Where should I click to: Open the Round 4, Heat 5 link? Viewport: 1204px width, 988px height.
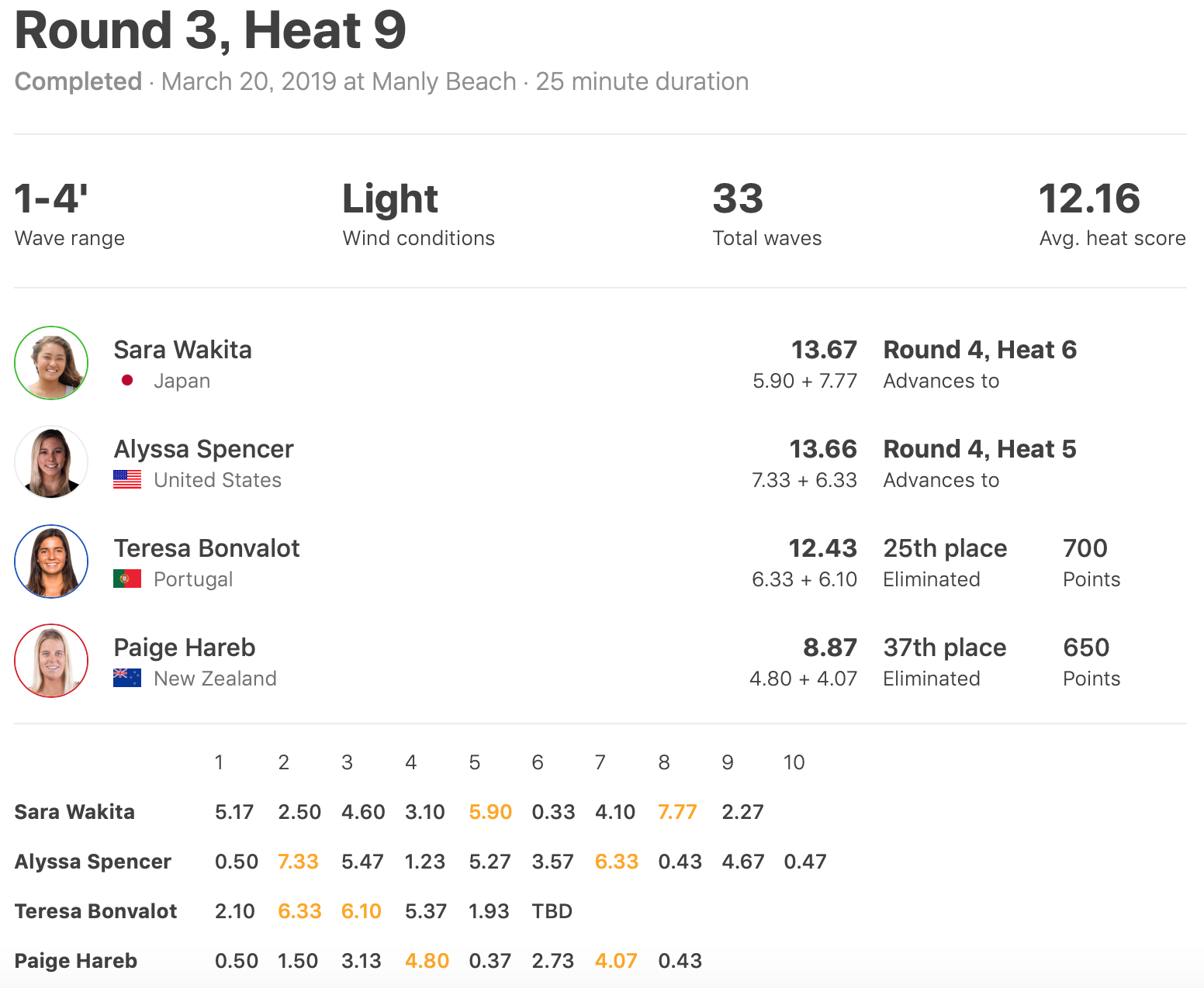[x=980, y=449]
